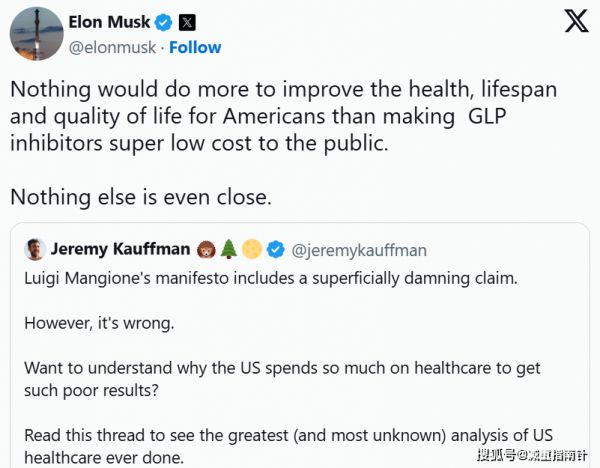
Task: Click the black X affiliation badge by Elon Musk's name
Action: 188,22
